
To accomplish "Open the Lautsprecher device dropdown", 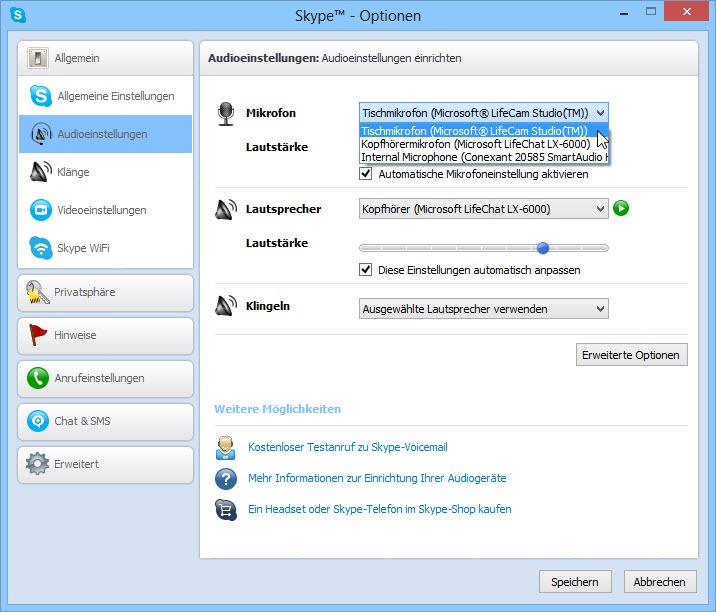I will tap(483, 209).
